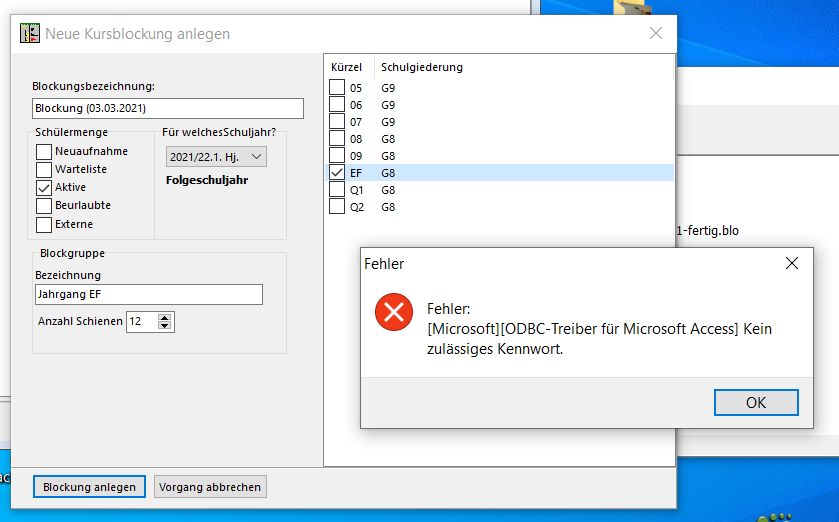Uncheck the EF year group checkbox

(337, 173)
